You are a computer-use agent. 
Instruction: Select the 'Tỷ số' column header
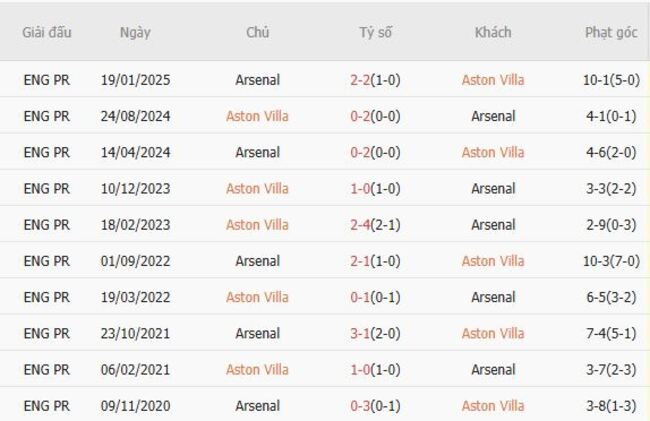tap(376, 32)
